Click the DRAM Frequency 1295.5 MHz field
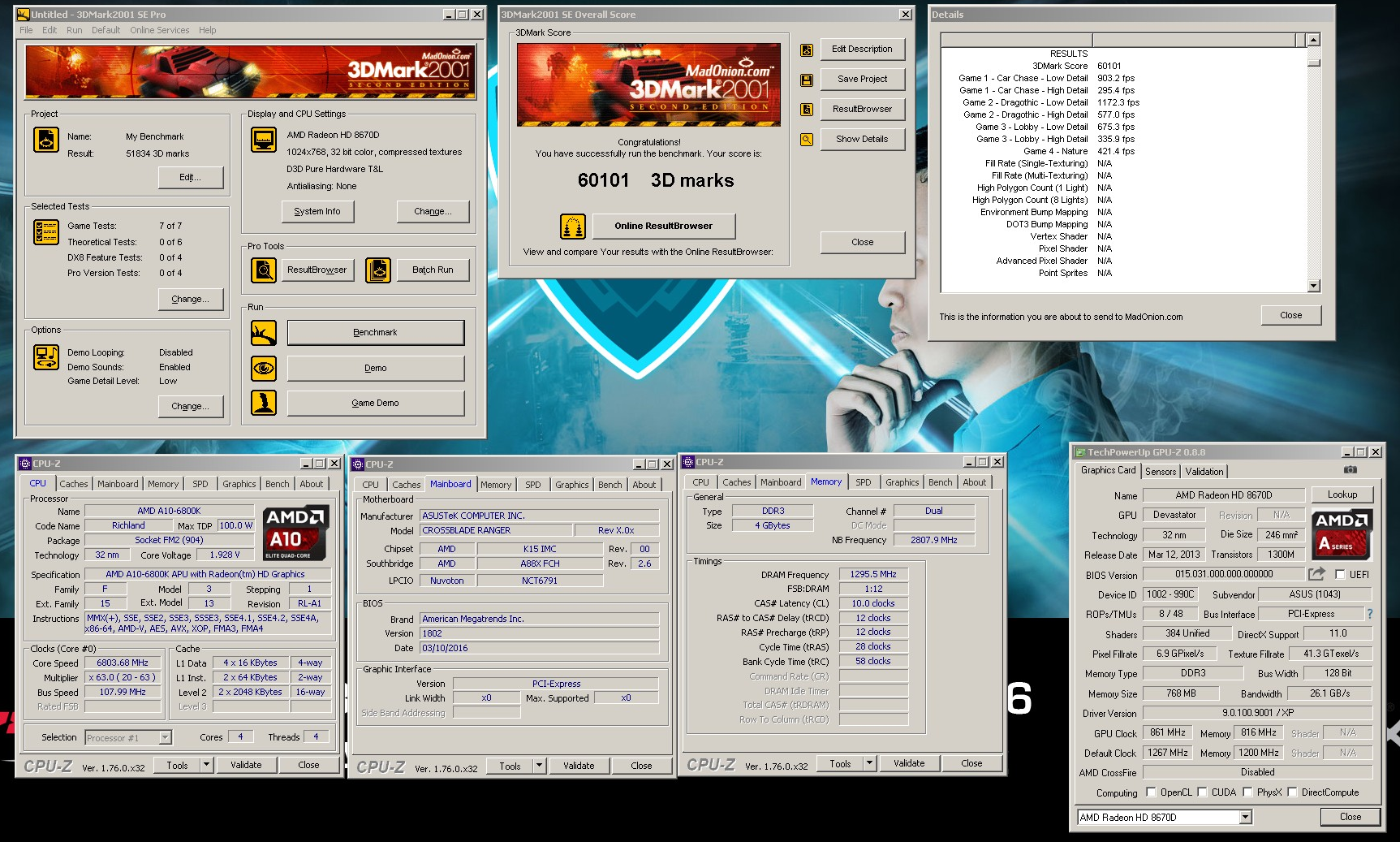 point(873,575)
